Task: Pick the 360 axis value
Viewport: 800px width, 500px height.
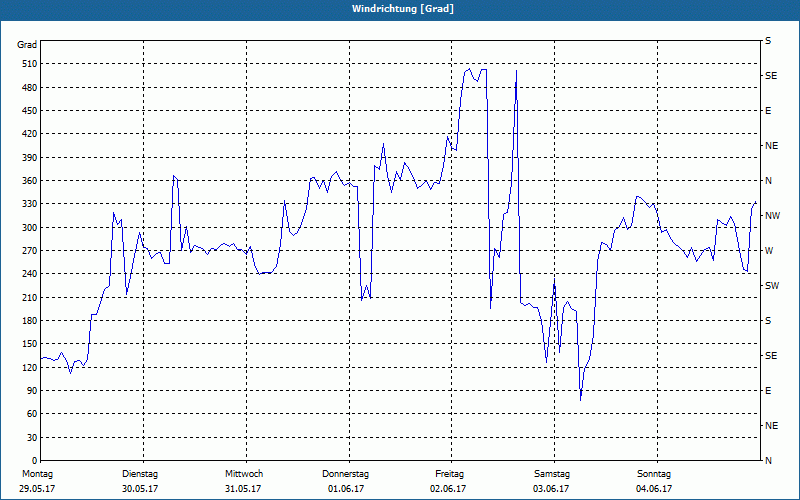Action: coord(30,181)
